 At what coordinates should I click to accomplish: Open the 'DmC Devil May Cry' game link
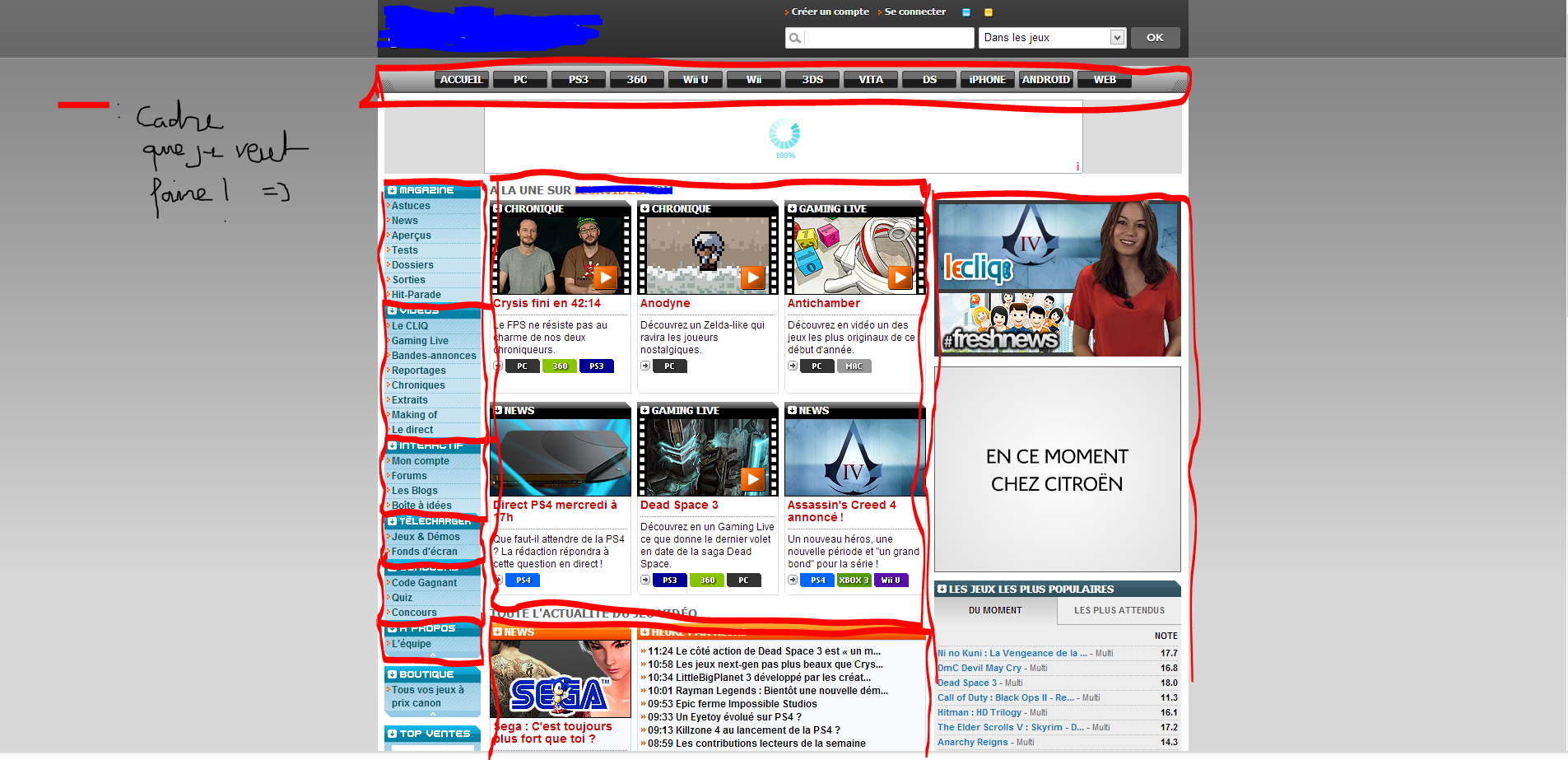[x=979, y=668]
